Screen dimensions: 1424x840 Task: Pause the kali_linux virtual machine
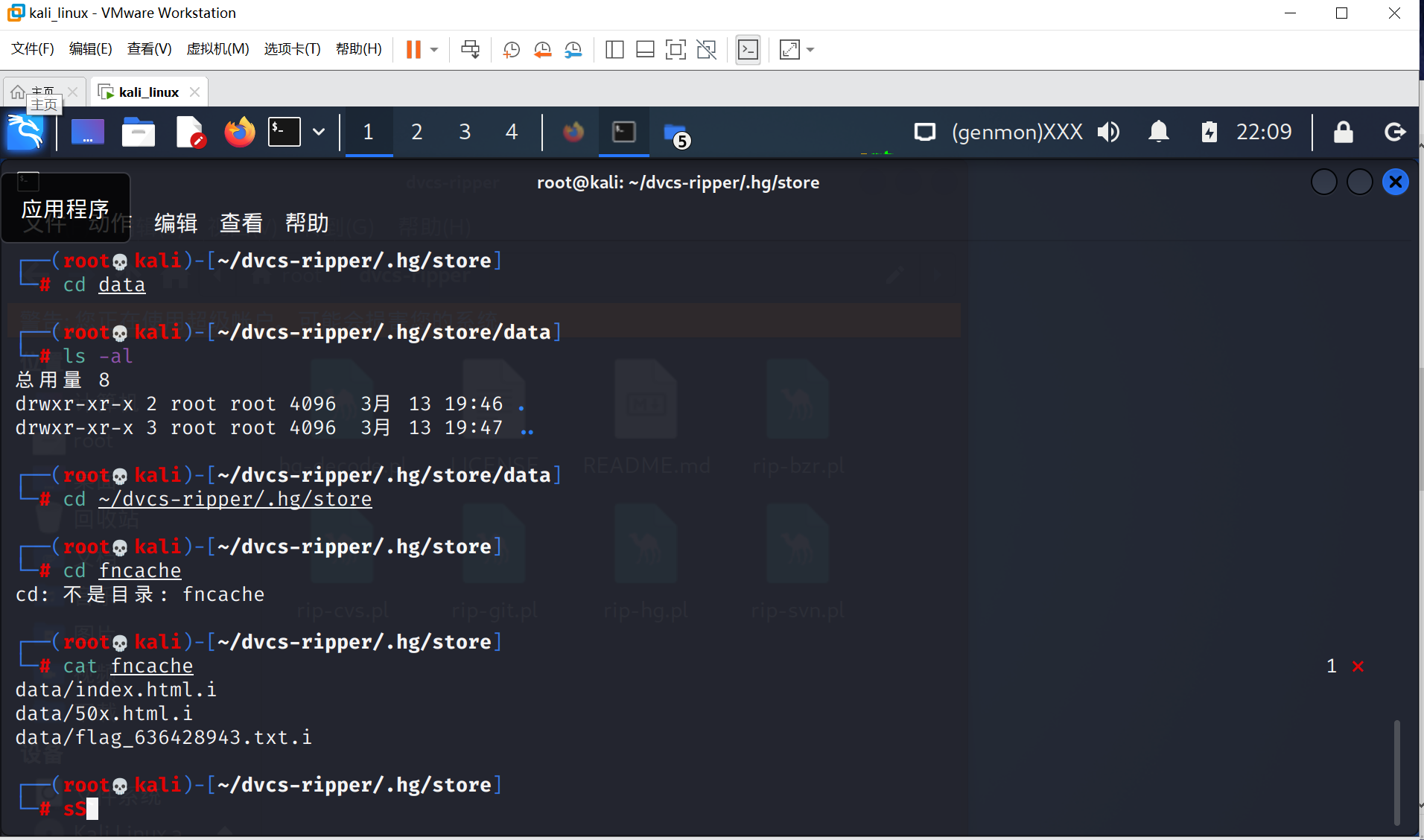pyautogui.click(x=413, y=50)
